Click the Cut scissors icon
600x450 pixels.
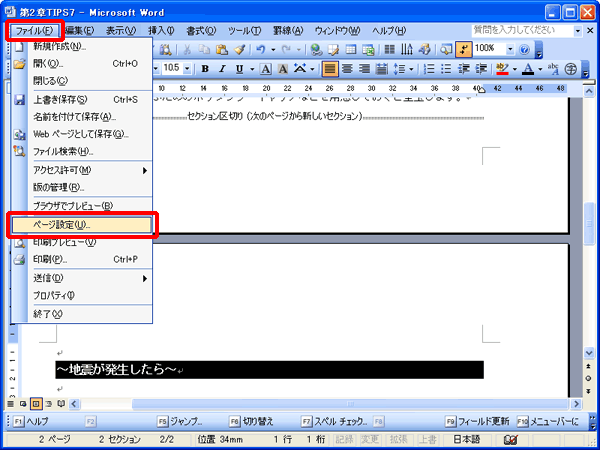point(188,50)
